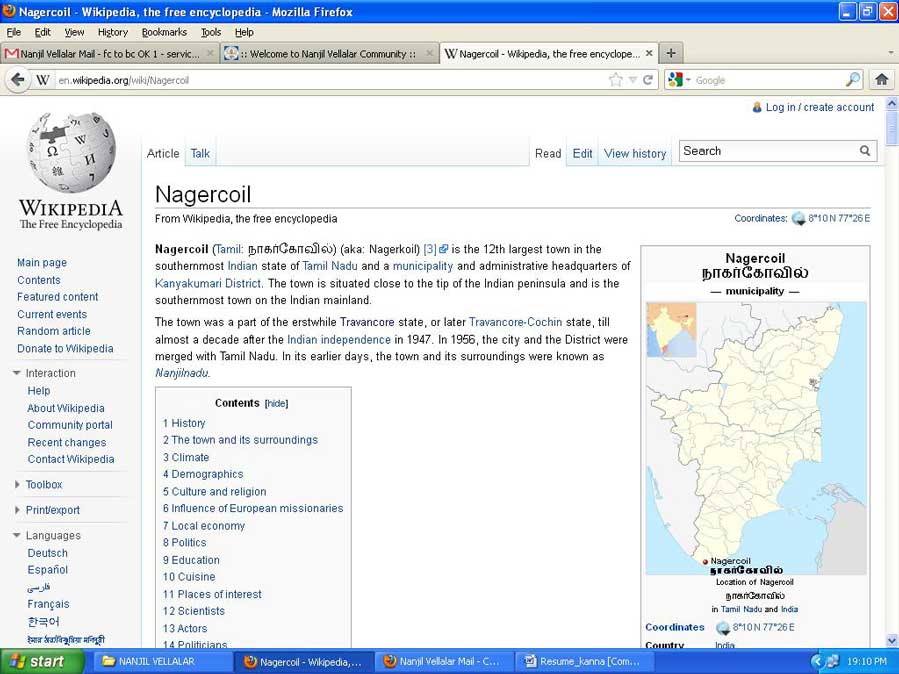Click the magnifier icon in Wikipedia search box
The height and width of the screenshot is (674, 899).
click(865, 151)
